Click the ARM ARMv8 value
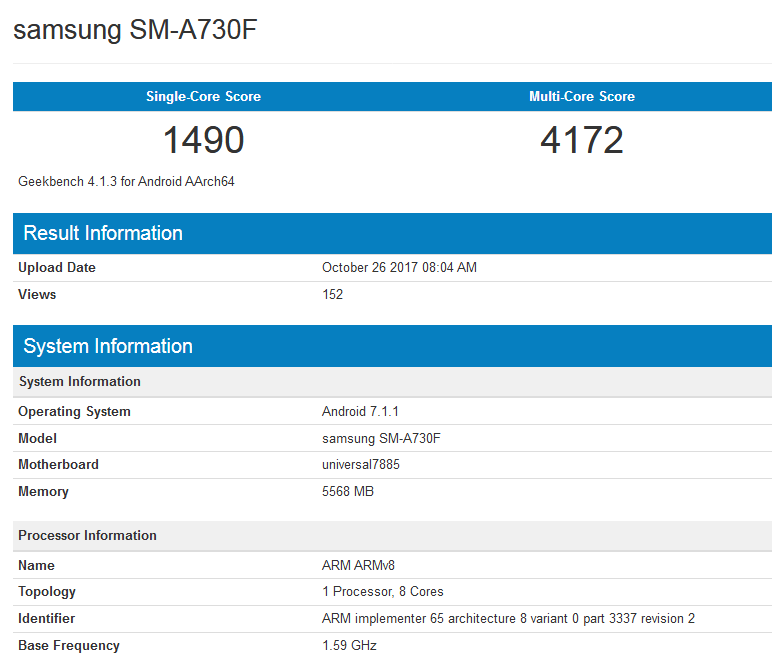The height and width of the screenshot is (664, 781). tap(358, 565)
